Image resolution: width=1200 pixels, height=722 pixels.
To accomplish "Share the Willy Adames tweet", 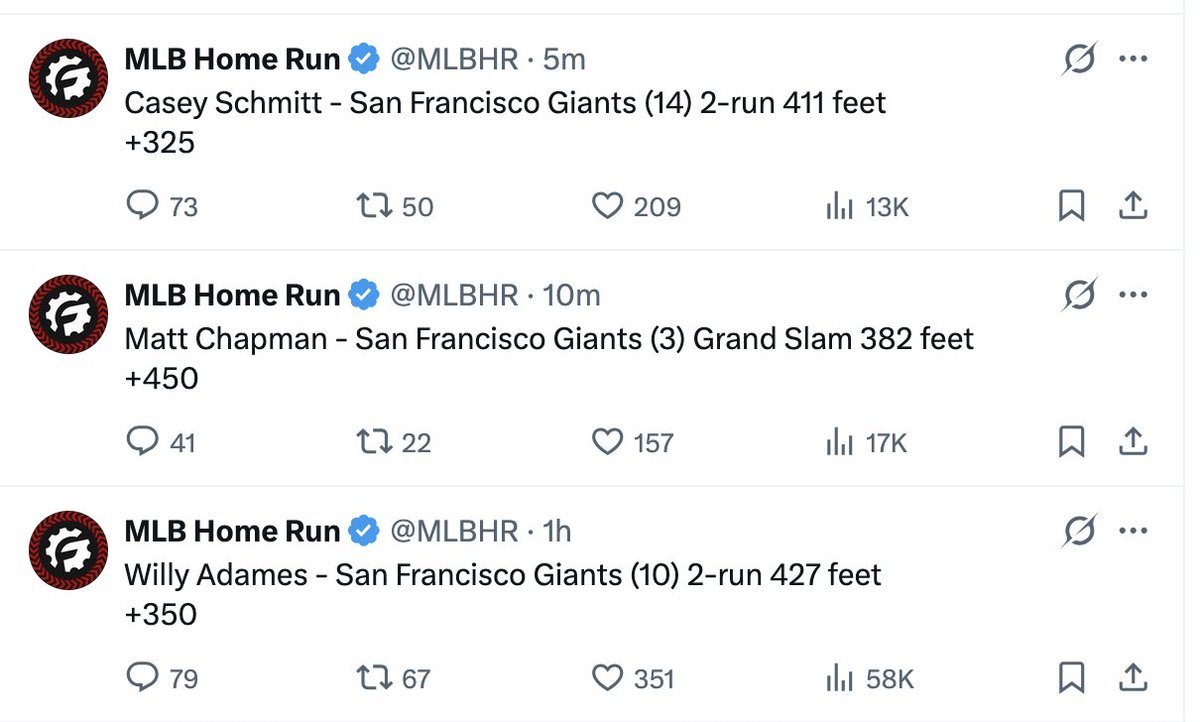I will click(1131, 678).
